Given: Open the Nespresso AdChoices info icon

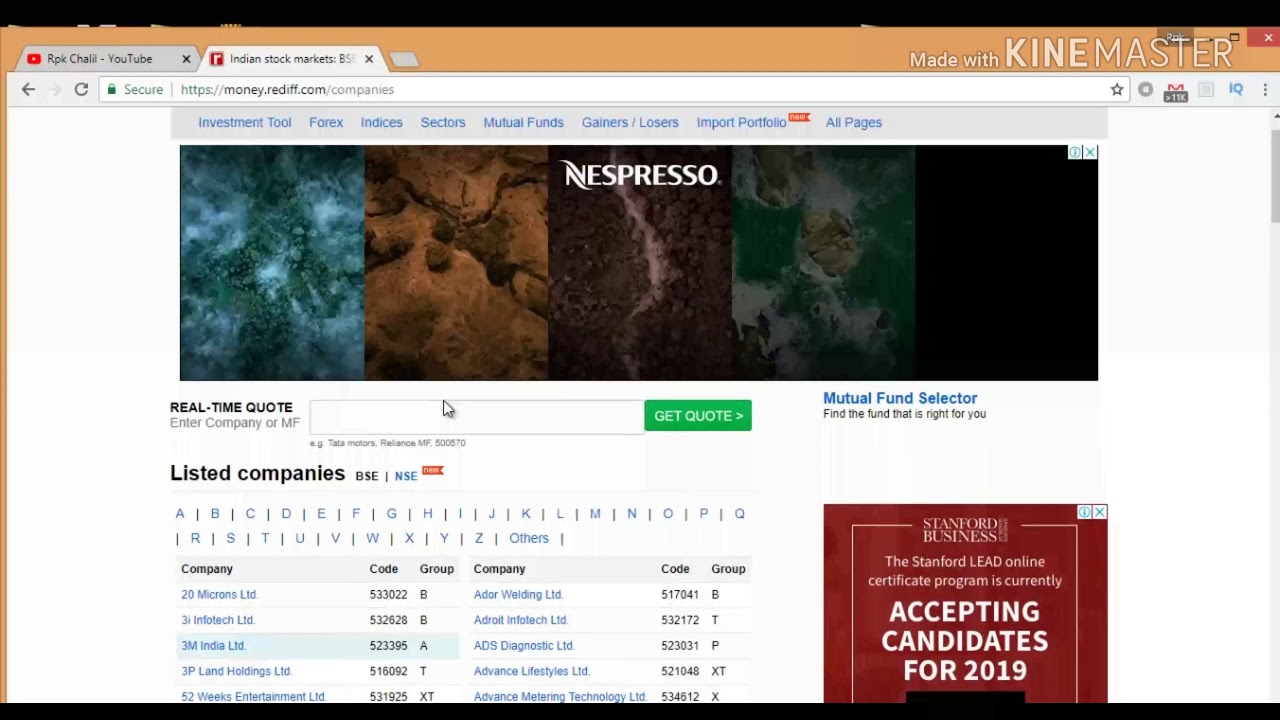Looking at the screenshot, I should (x=1075, y=152).
